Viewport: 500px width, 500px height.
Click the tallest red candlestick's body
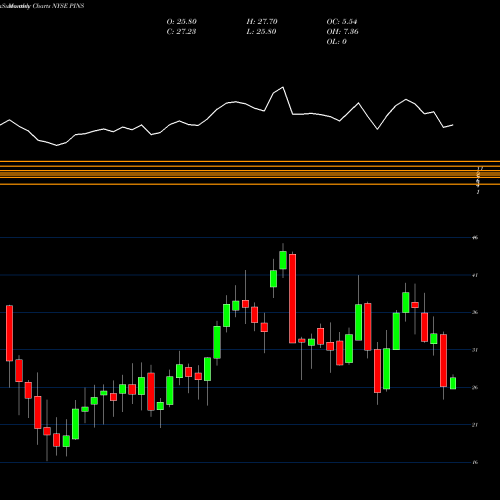coord(292,298)
